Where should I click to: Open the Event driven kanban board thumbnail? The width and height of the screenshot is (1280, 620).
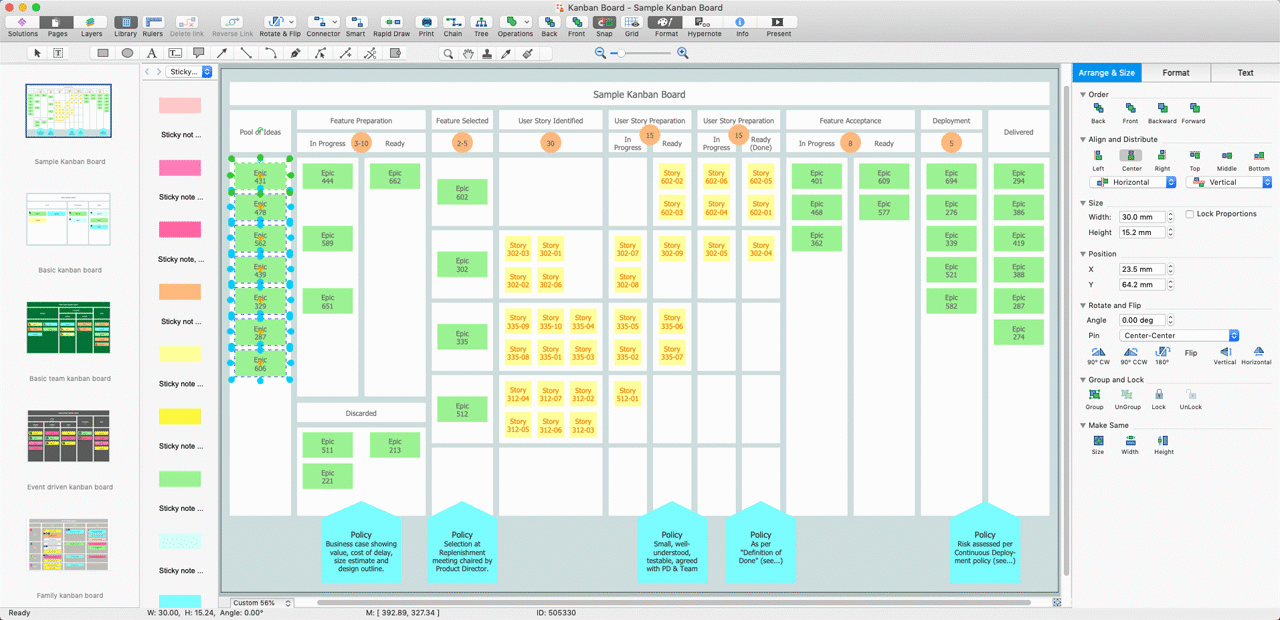pyautogui.click(x=69, y=436)
